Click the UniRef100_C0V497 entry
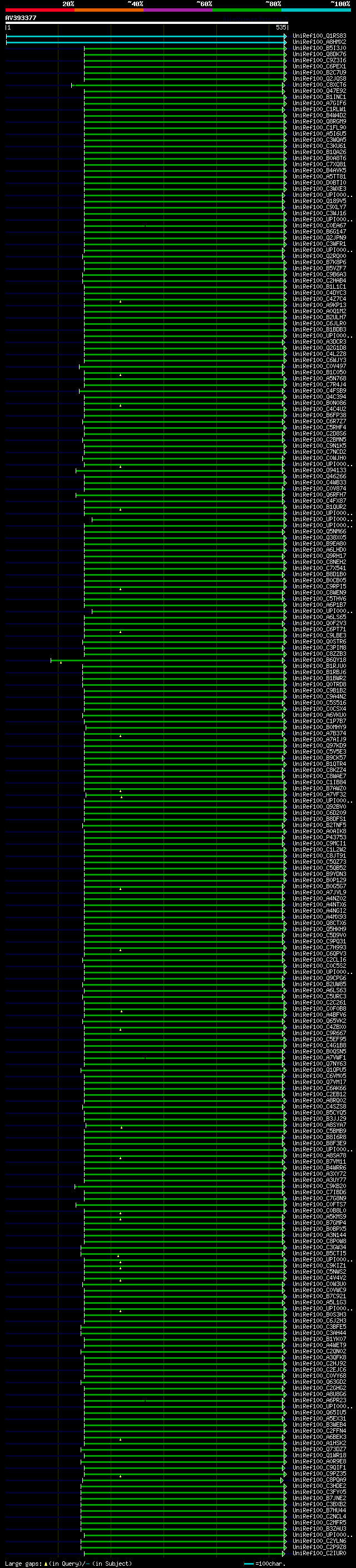356x1568 pixels. click(319, 366)
